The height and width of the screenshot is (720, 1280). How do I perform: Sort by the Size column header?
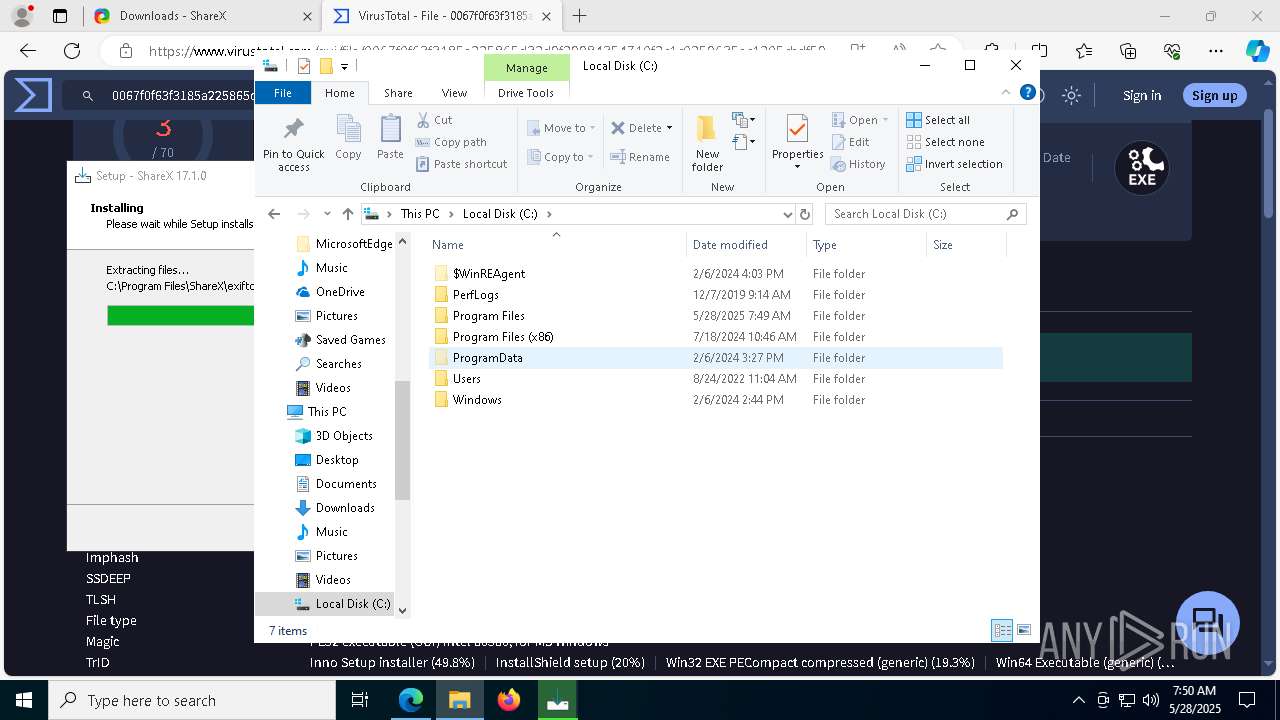pyautogui.click(x=964, y=244)
